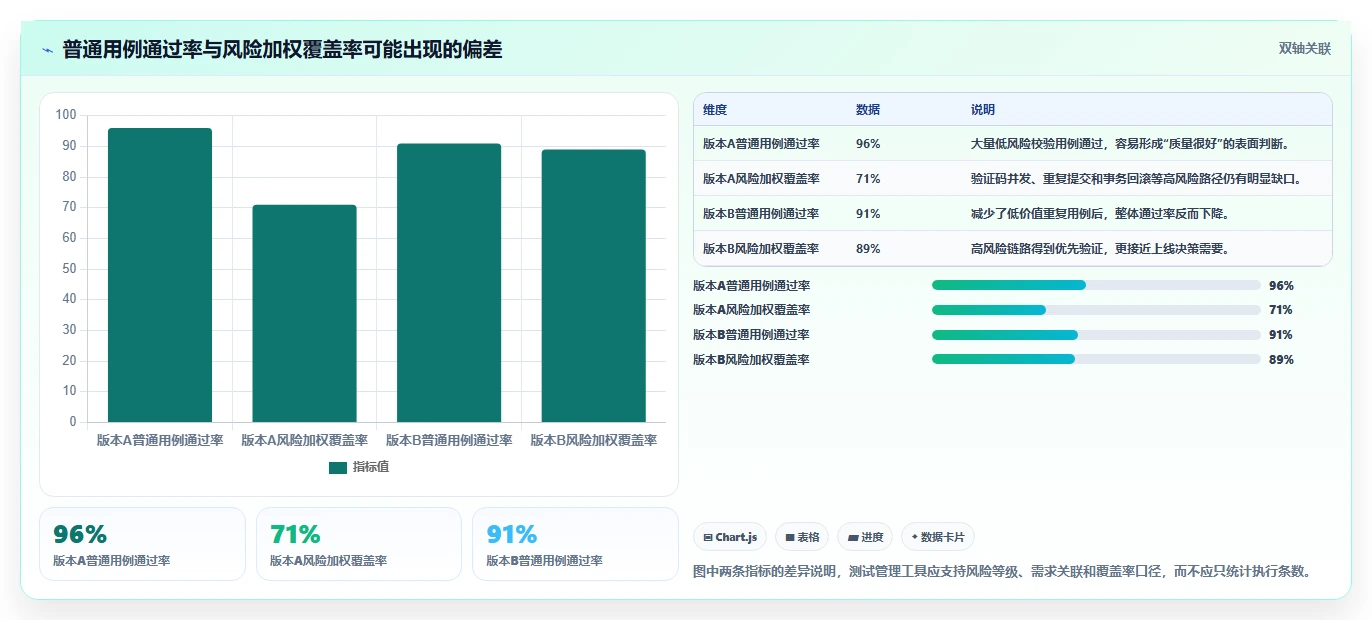Image resolution: width=1372 pixels, height=620 pixels.
Task: Click the Chart.js tag icon
Action: click(708, 538)
